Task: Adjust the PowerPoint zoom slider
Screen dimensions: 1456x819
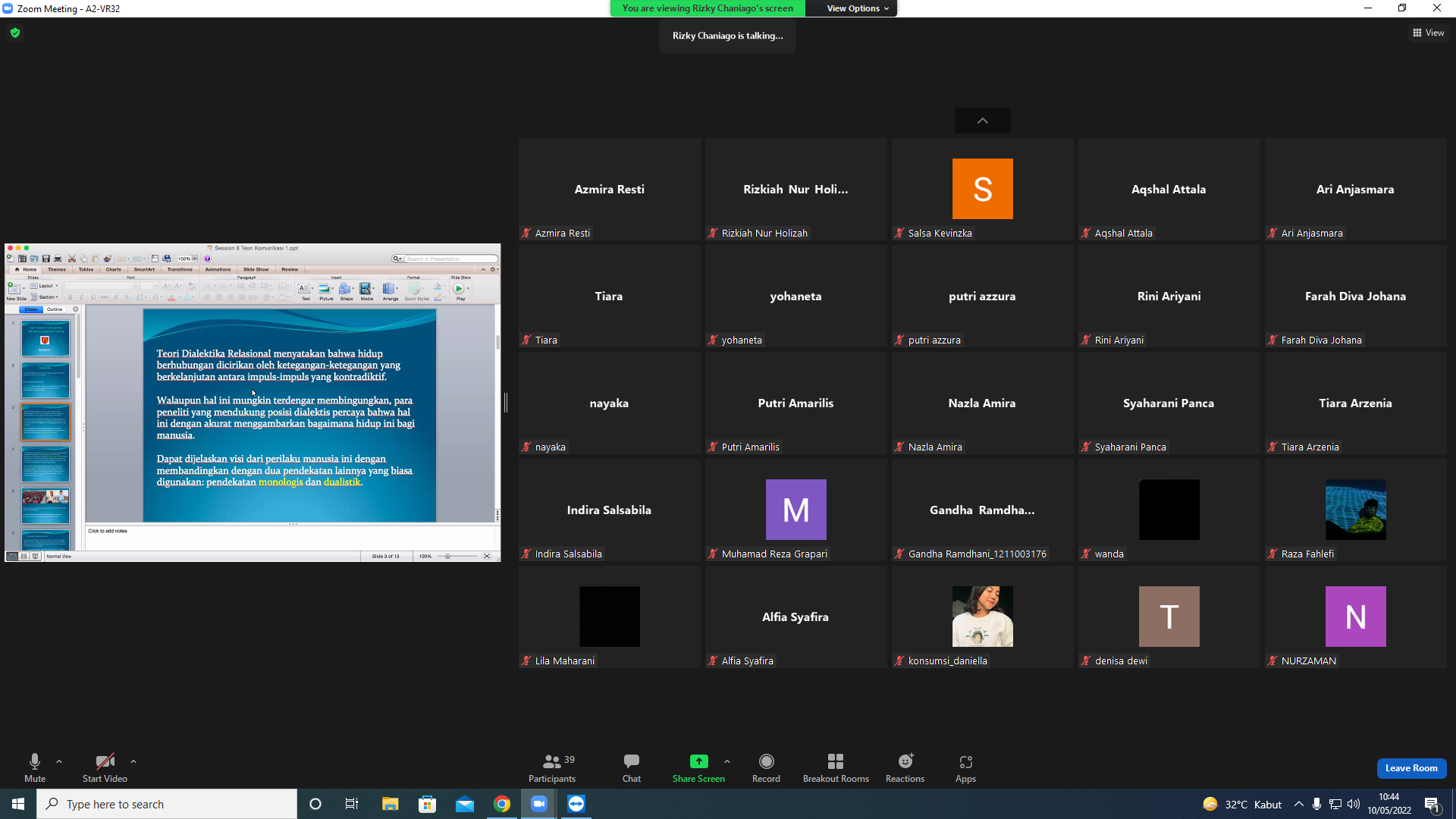Action: click(457, 557)
